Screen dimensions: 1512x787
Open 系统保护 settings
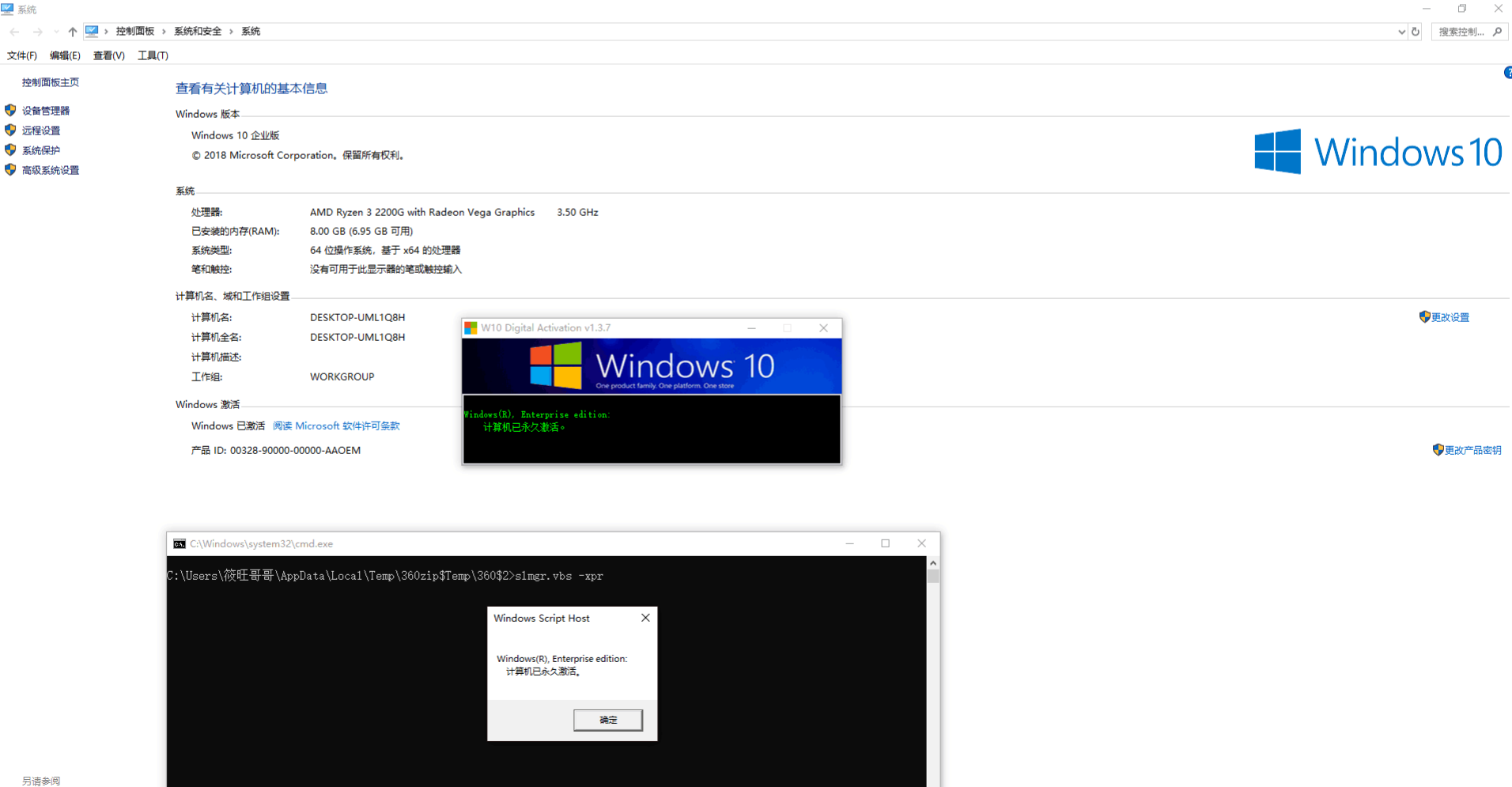40,149
